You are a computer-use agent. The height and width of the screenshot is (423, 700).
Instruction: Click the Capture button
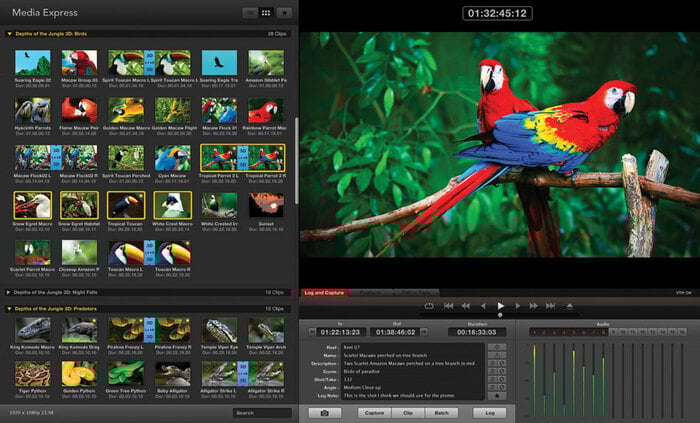(375, 413)
